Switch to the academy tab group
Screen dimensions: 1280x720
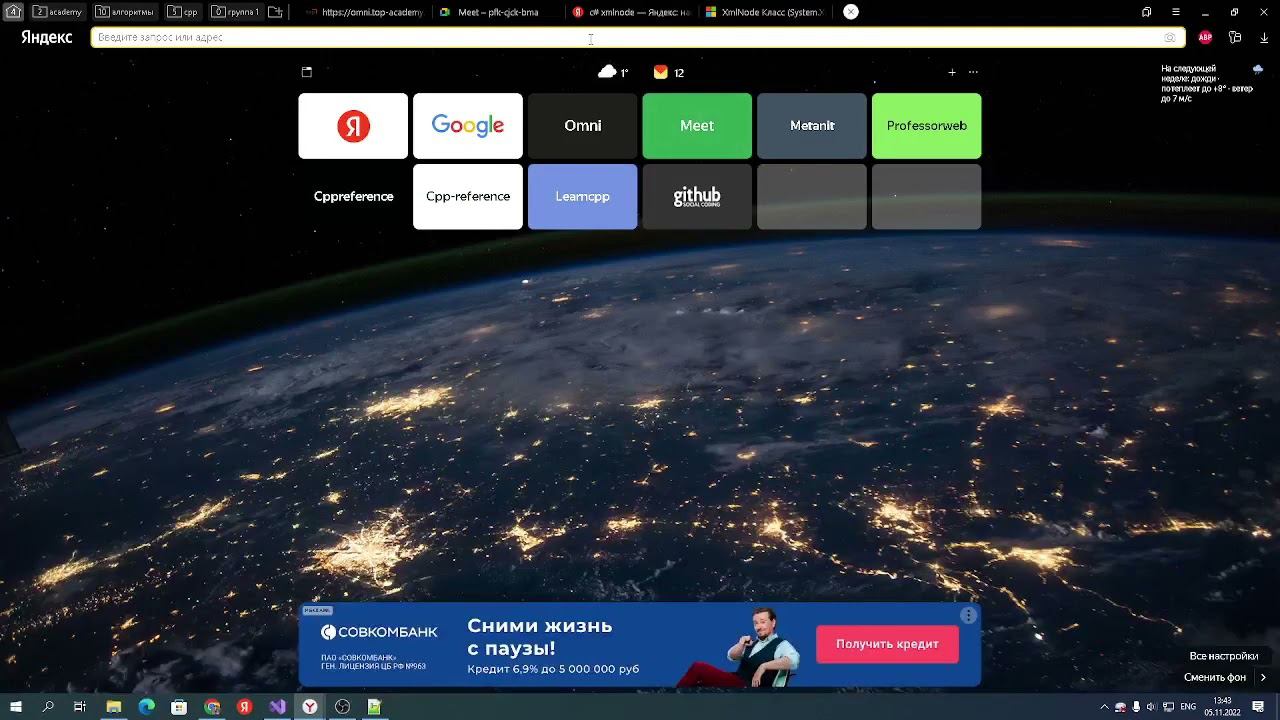(58, 12)
